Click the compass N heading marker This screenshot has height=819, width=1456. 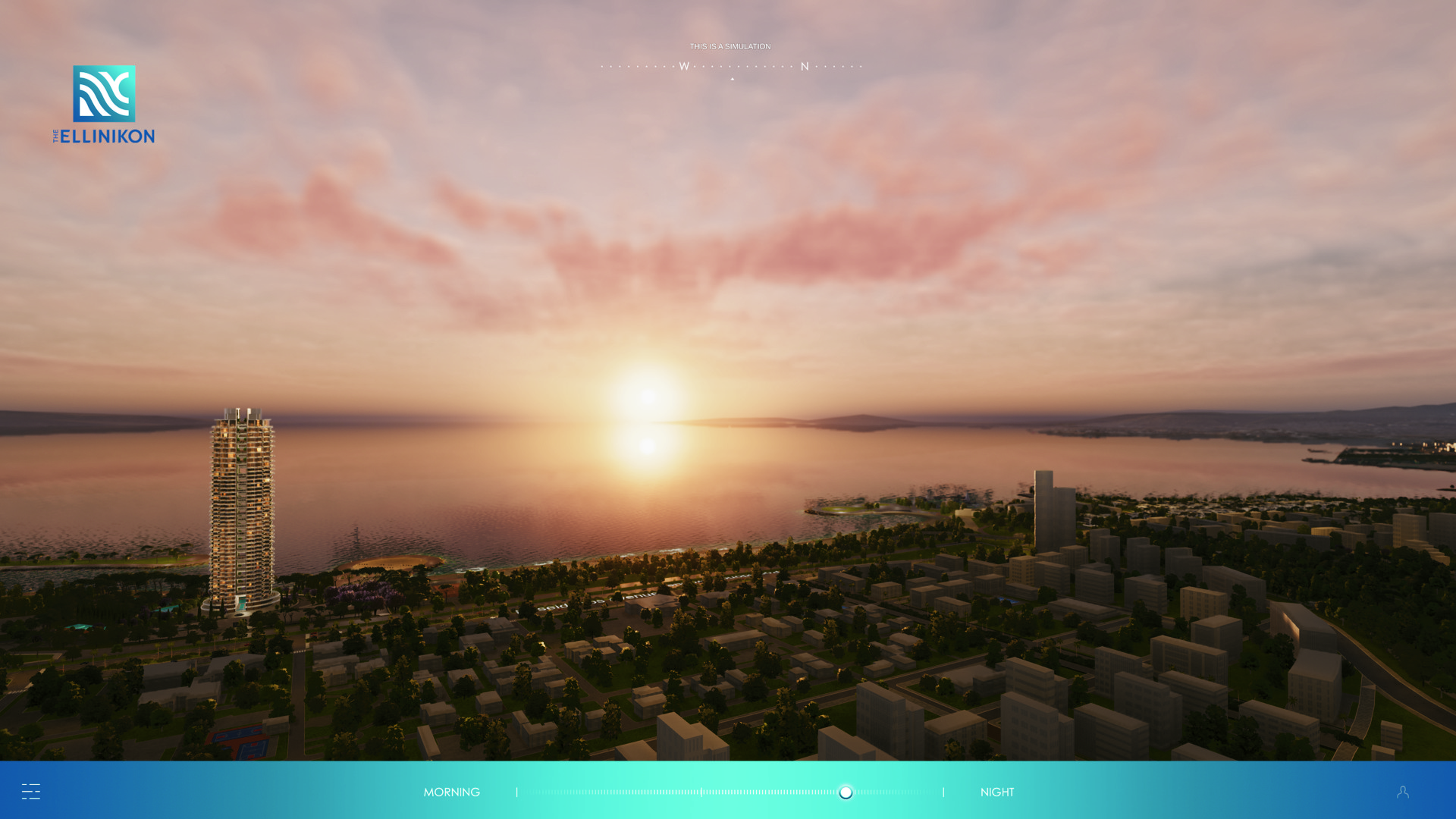pos(805,67)
